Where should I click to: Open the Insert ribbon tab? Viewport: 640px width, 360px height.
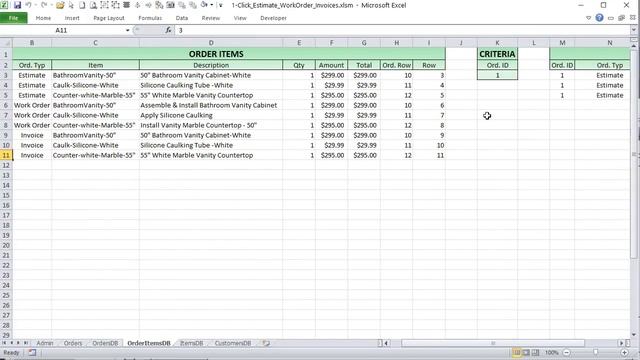tap(72, 18)
